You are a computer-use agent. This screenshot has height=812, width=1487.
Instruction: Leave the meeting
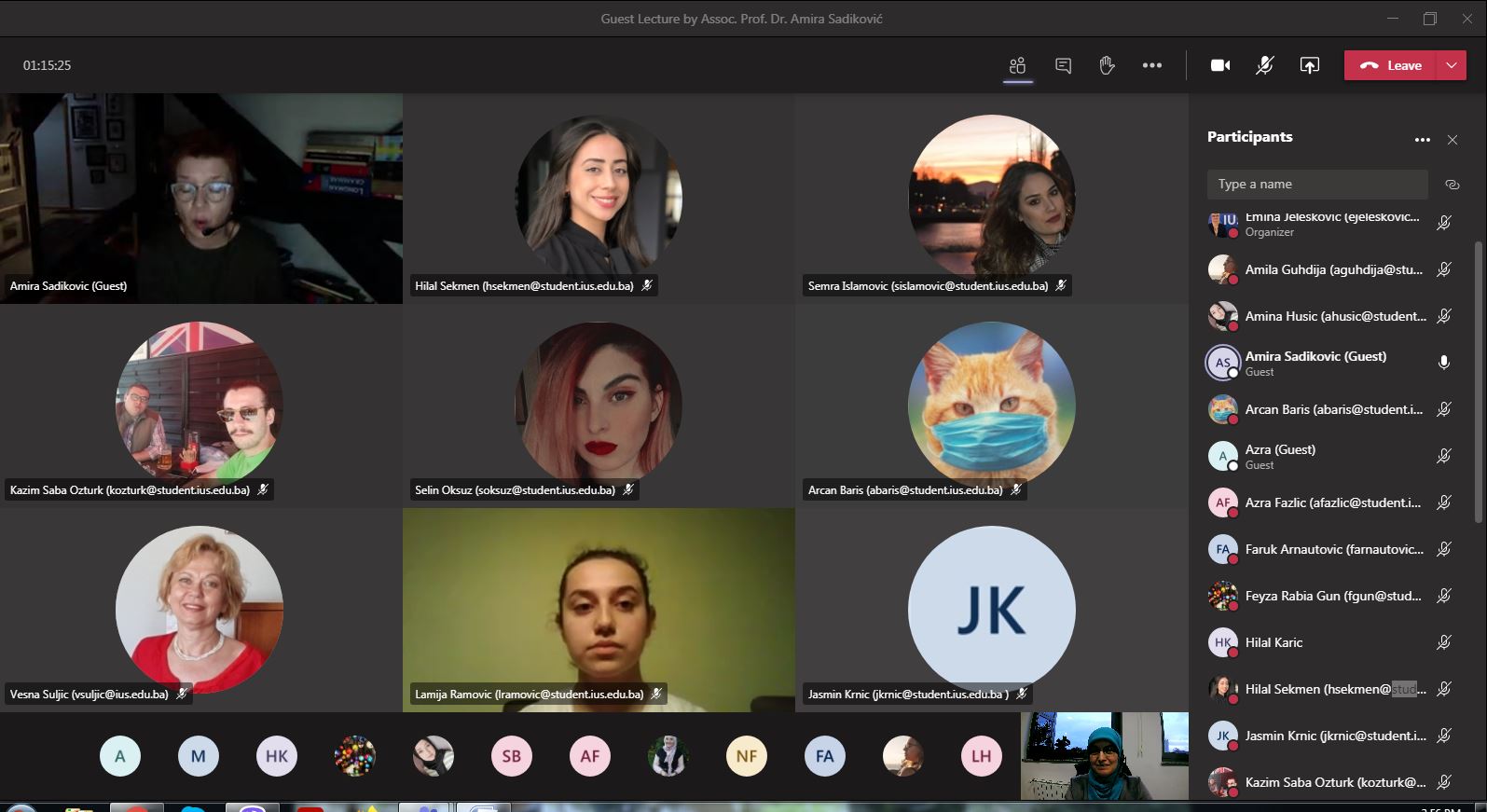pos(1392,65)
